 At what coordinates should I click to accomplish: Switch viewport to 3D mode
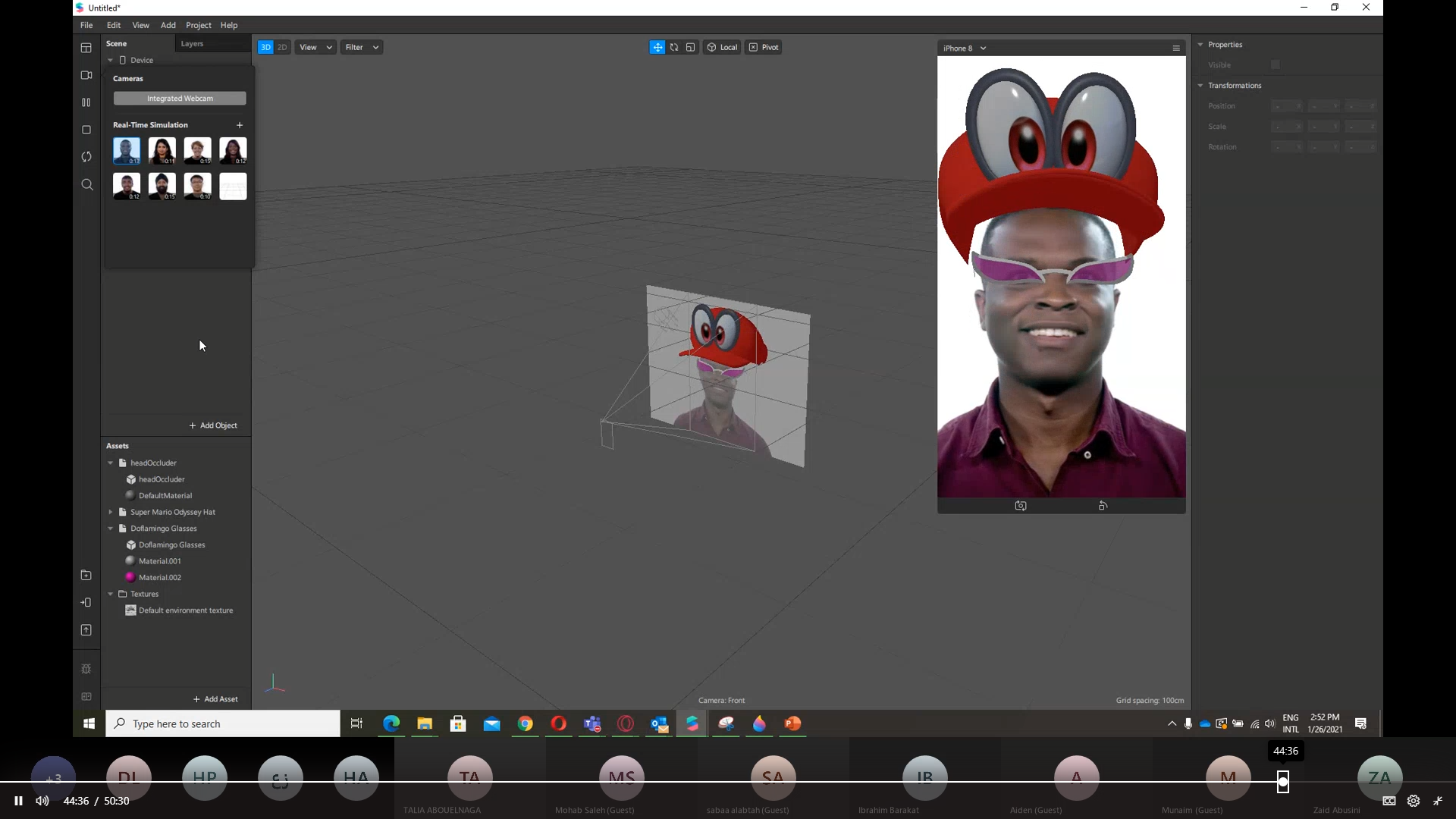[265, 47]
